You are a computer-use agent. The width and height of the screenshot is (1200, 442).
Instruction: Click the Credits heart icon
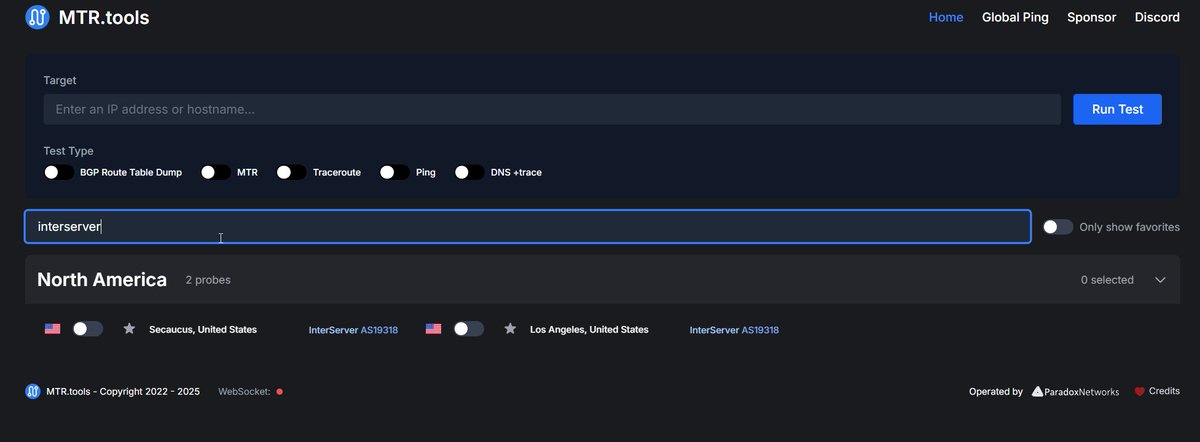click(1139, 392)
